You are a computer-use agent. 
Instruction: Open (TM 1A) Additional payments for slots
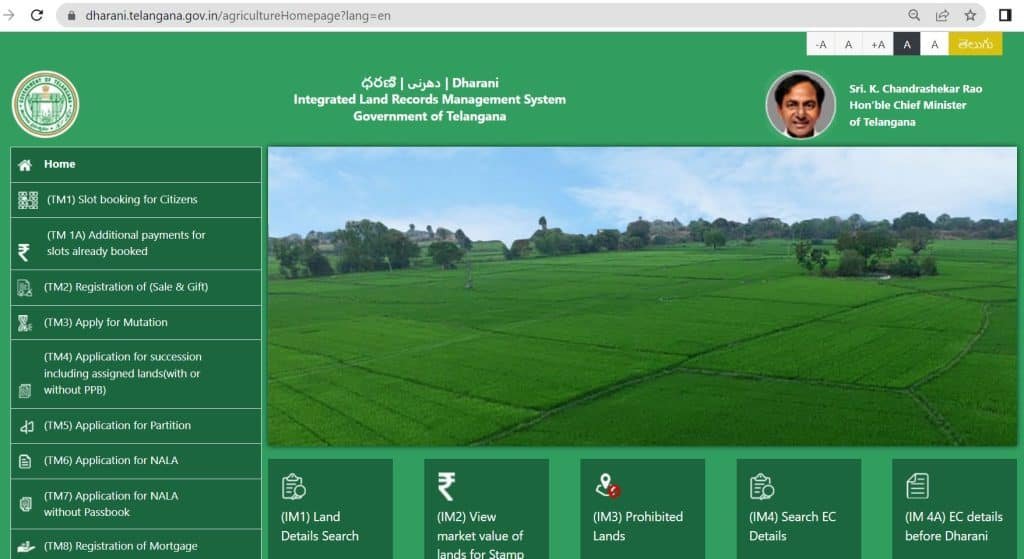136,244
